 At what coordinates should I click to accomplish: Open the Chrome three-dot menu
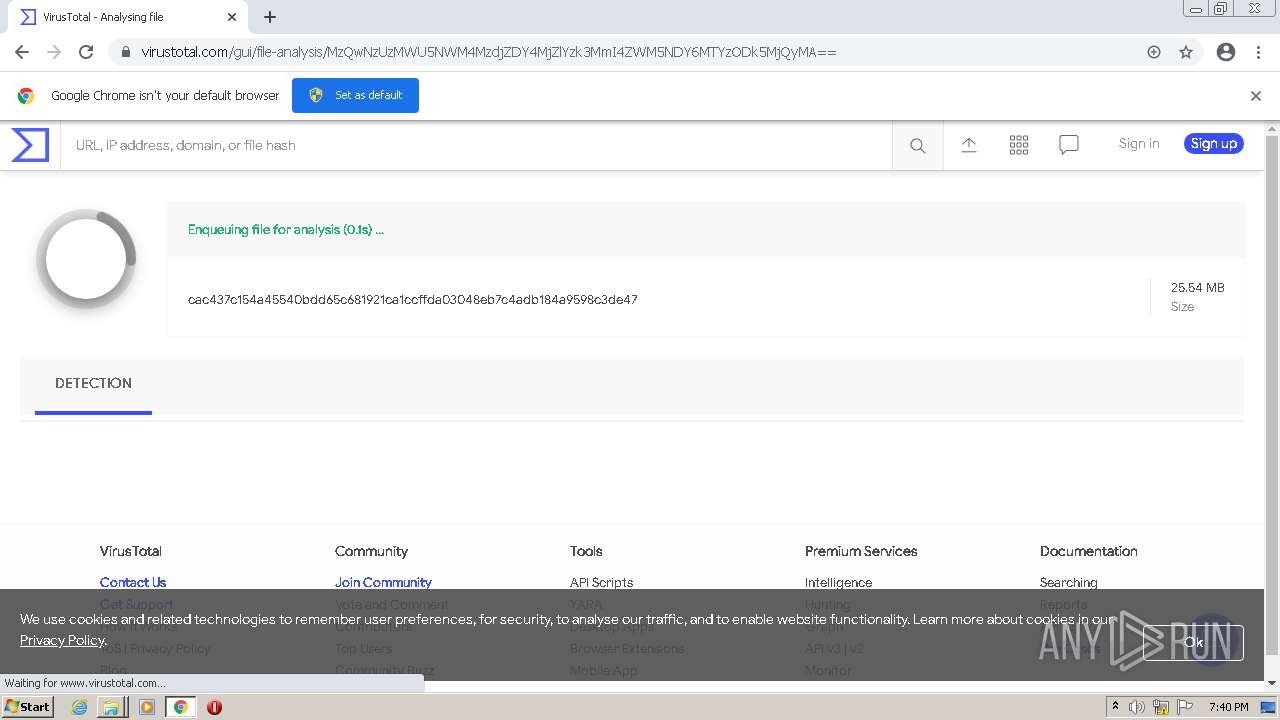click(x=1258, y=52)
